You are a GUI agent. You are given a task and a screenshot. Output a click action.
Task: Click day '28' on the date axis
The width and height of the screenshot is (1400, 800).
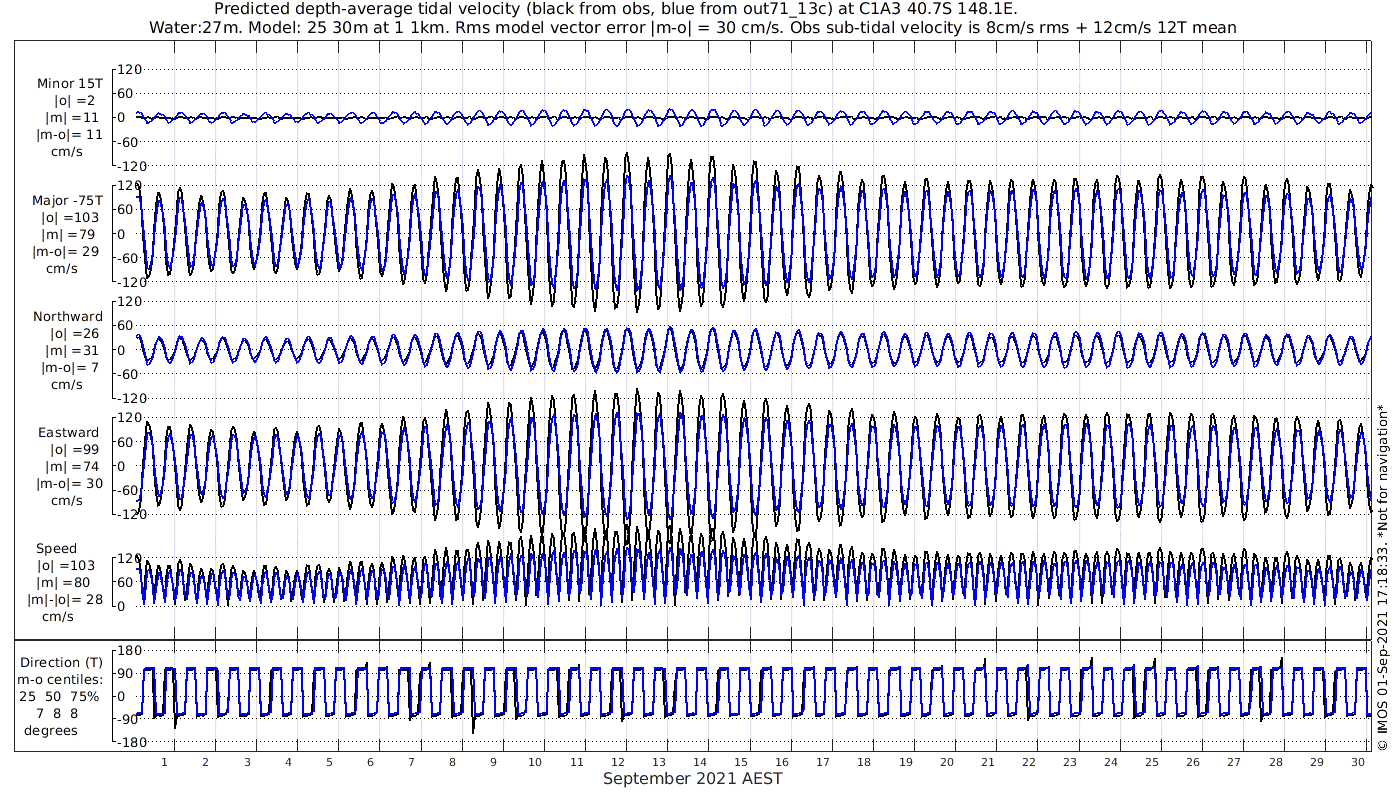pyautogui.click(x=1276, y=762)
